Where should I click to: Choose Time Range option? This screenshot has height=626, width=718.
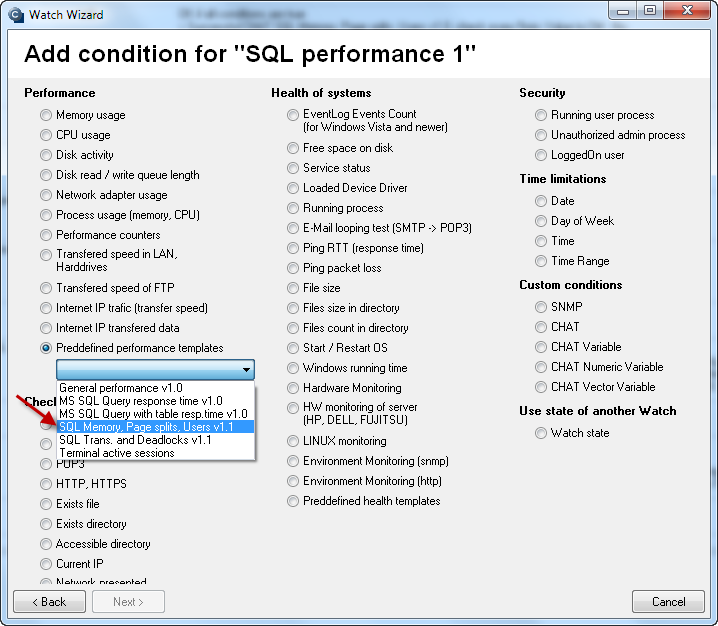pyautogui.click(x=541, y=261)
